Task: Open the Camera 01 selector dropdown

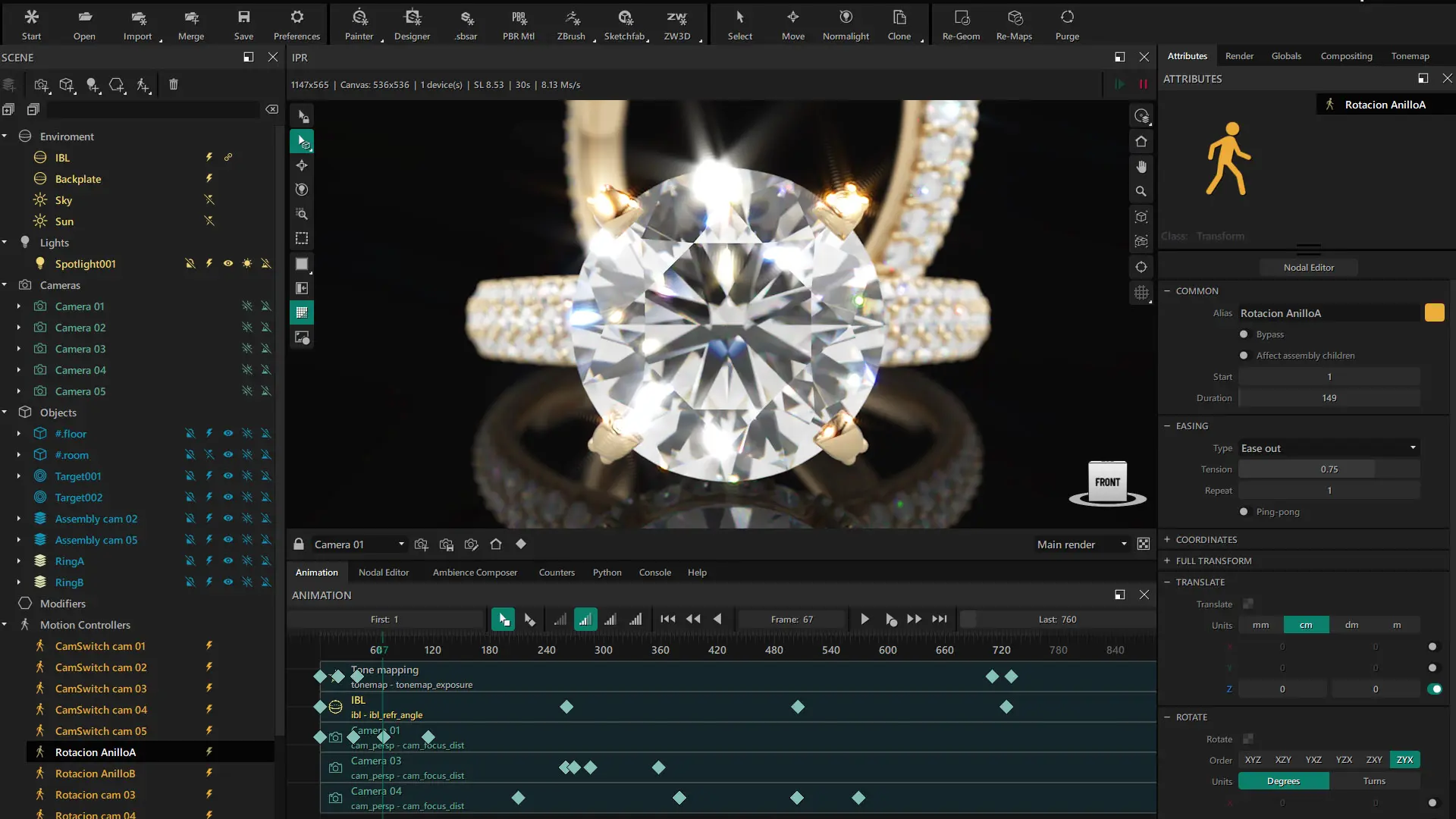Action: pyautogui.click(x=359, y=544)
